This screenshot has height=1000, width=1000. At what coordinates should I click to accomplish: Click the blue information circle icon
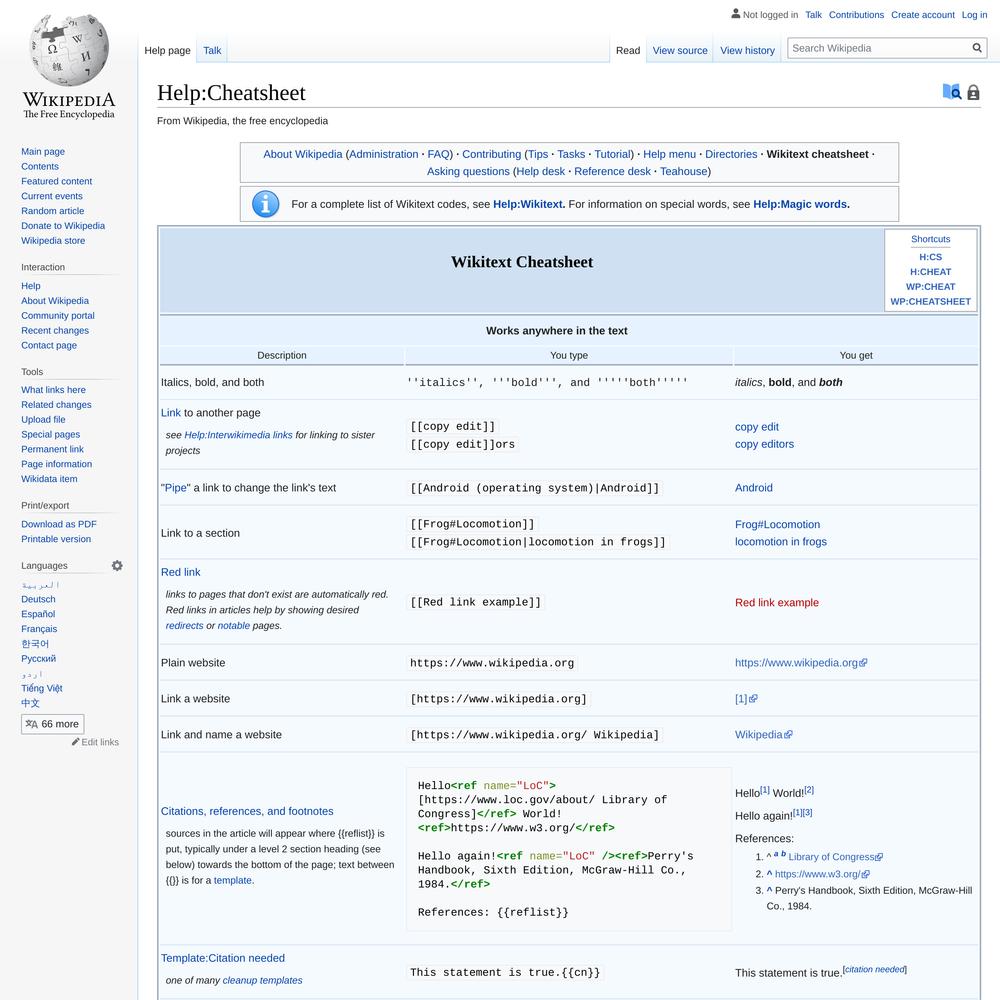click(265, 204)
